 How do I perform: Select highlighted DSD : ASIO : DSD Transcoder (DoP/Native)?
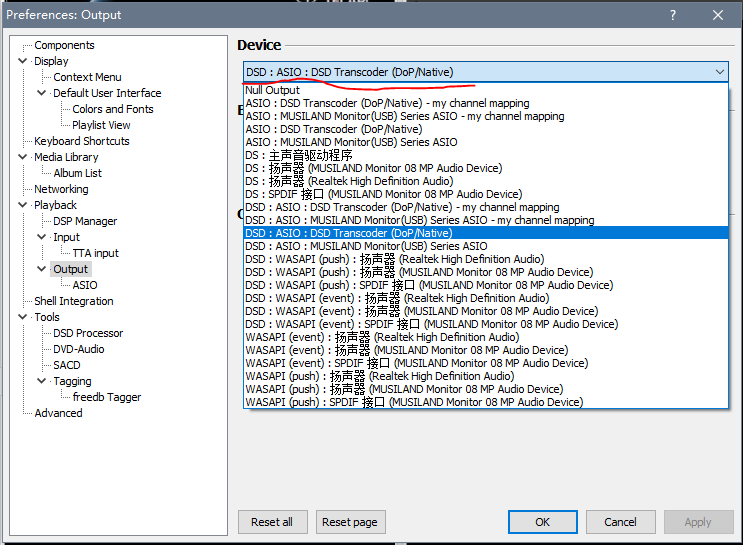pos(486,233)
